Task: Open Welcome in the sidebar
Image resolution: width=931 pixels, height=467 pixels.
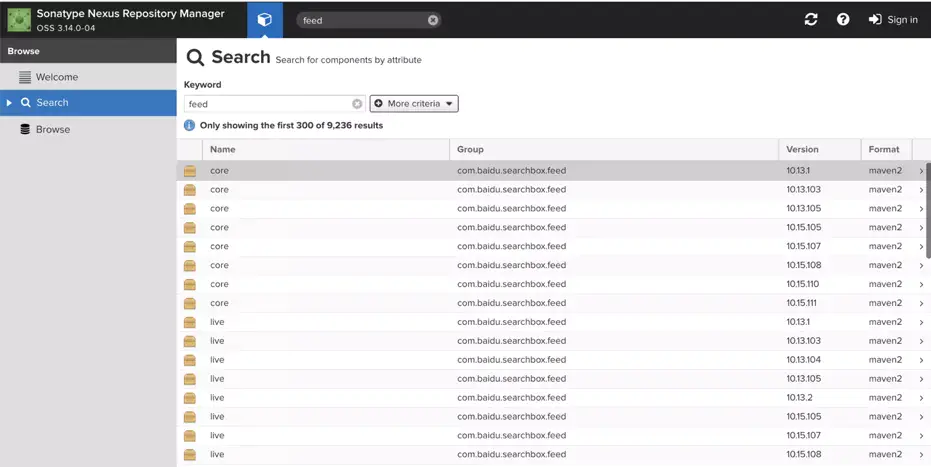Action: (x=56, y=77)
